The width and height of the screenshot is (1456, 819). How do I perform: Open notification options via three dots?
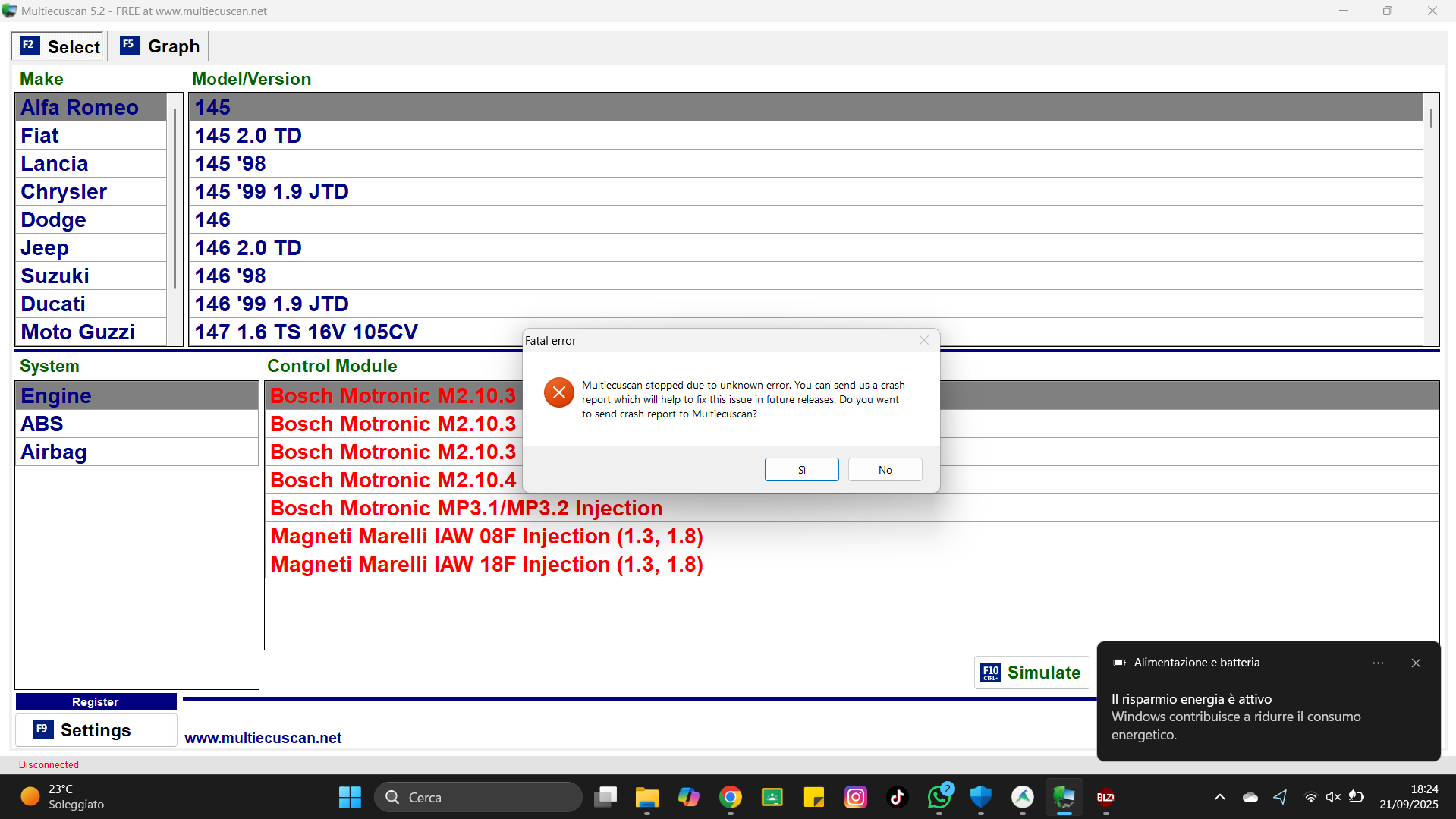point(1378,663)
